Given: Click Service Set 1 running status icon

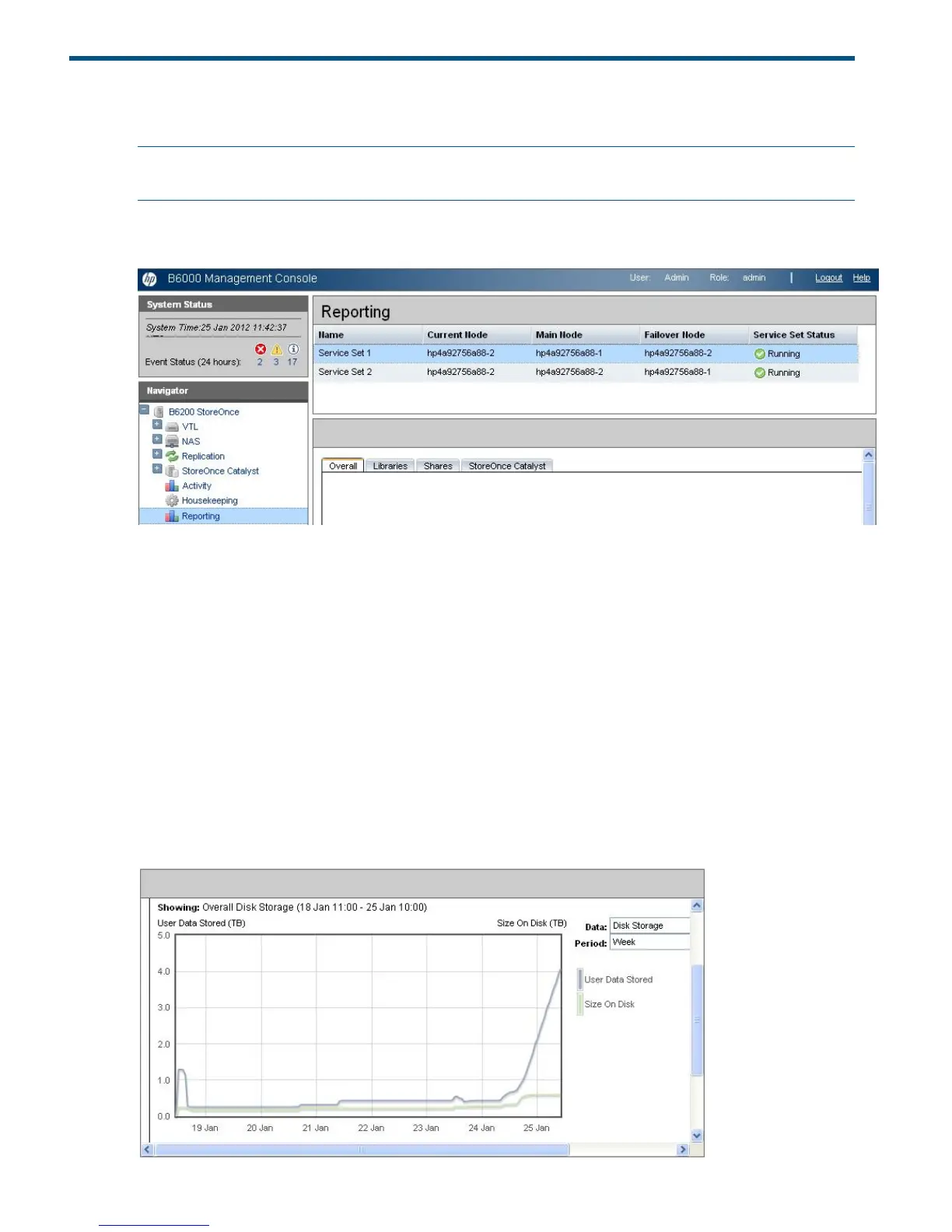Looking at the screenshot, I should tap(760, 354).
